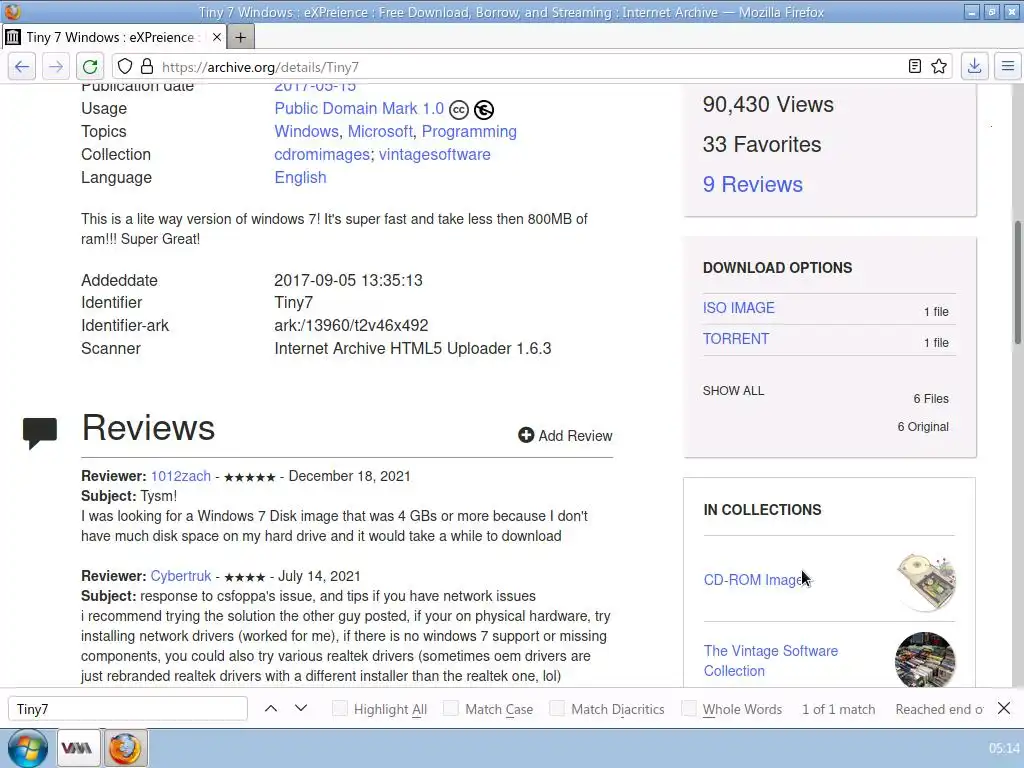
Task: Jump to previous find match arrow
Action: tap(271, 709)
